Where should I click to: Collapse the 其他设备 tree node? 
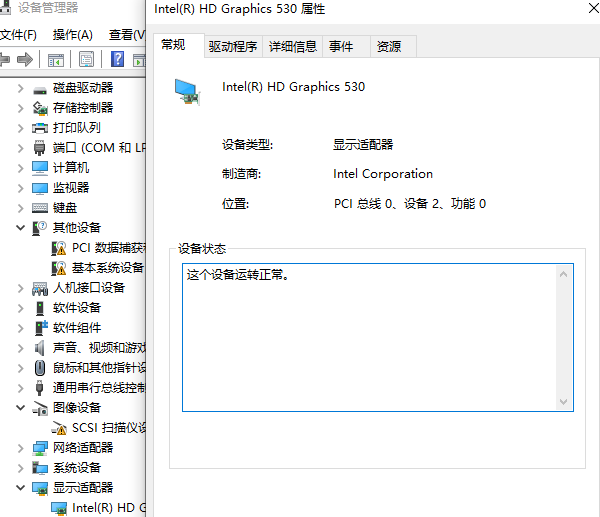pyautogui.click(x=20, y=228)
